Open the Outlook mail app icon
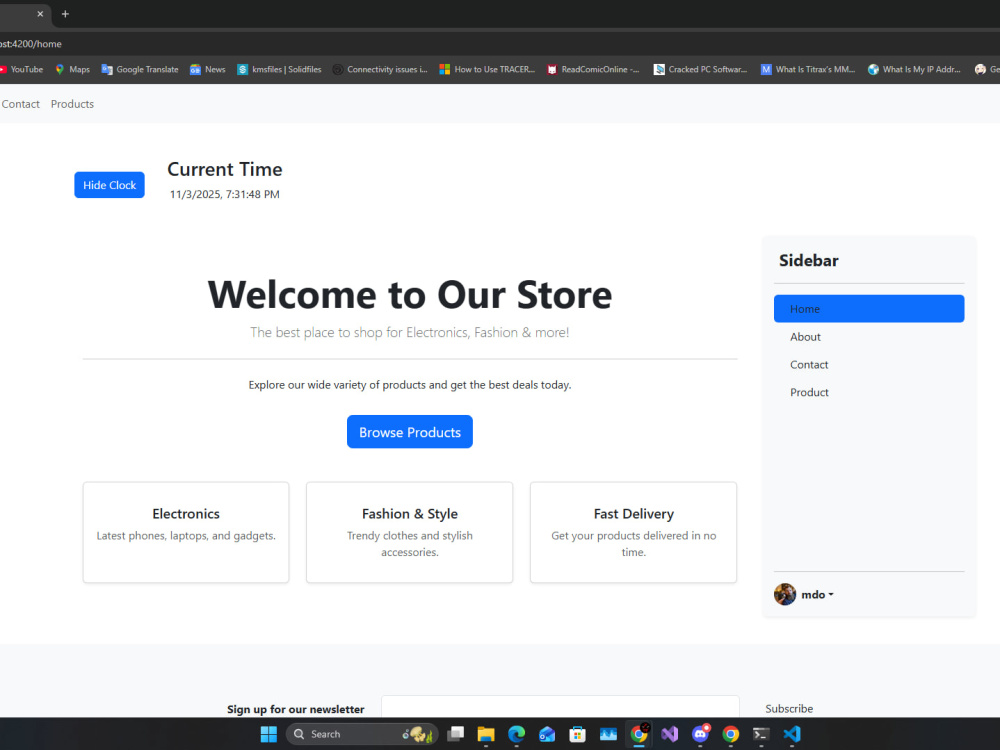The width and height of the screenshot is (1000, 750). point(547,734)
